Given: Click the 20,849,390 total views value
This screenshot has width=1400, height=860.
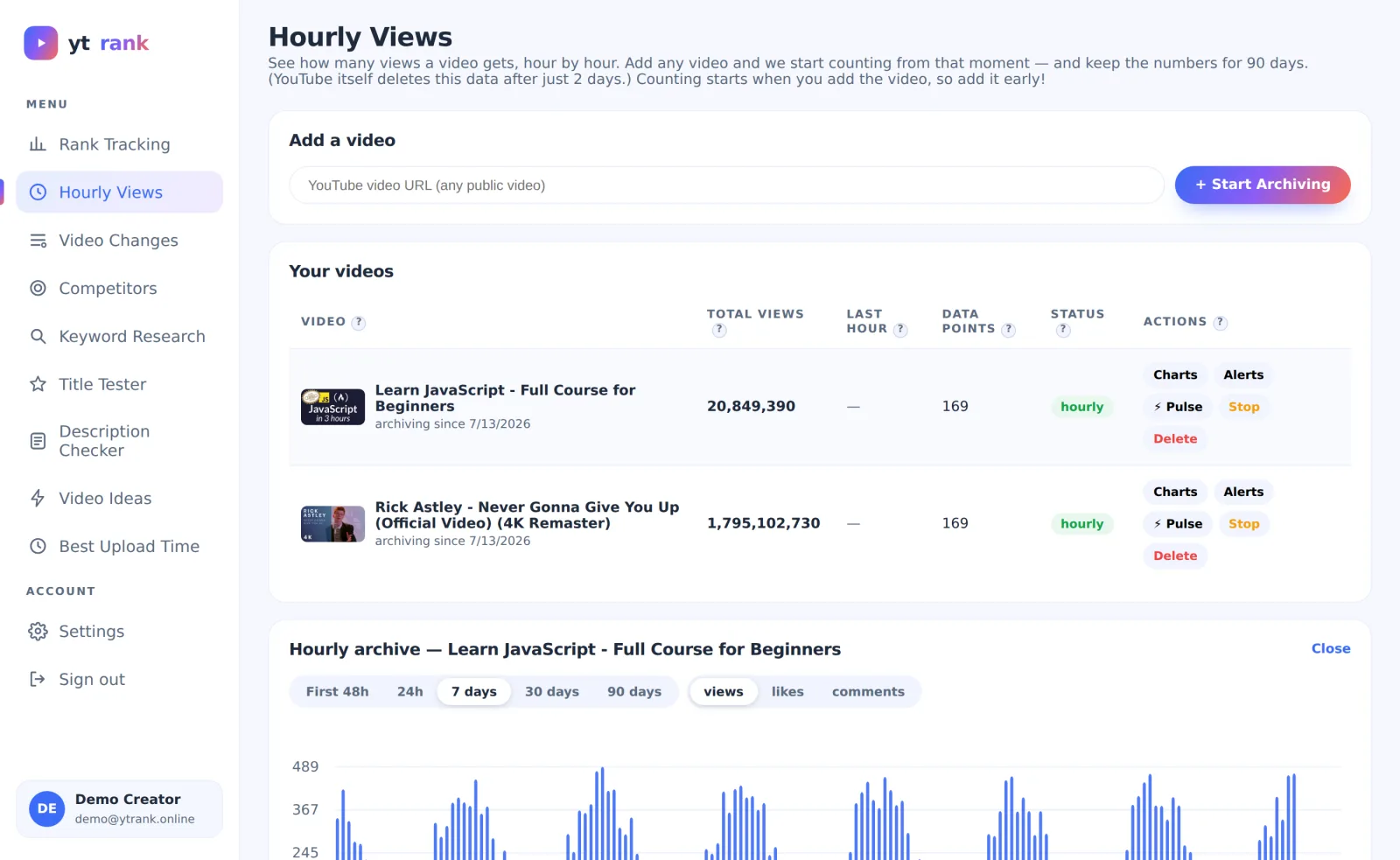Looking at the screenshot, I should click(751, 406).
